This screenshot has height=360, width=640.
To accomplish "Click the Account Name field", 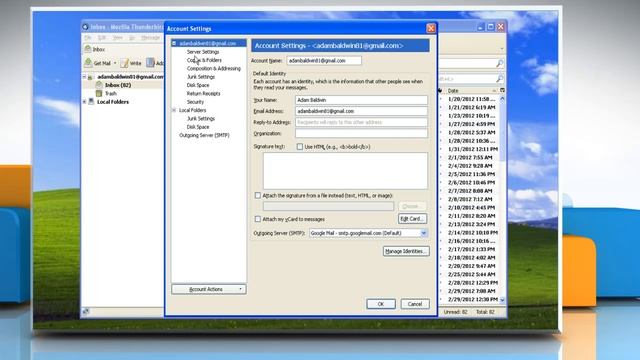I will click(x=324, y=60).
